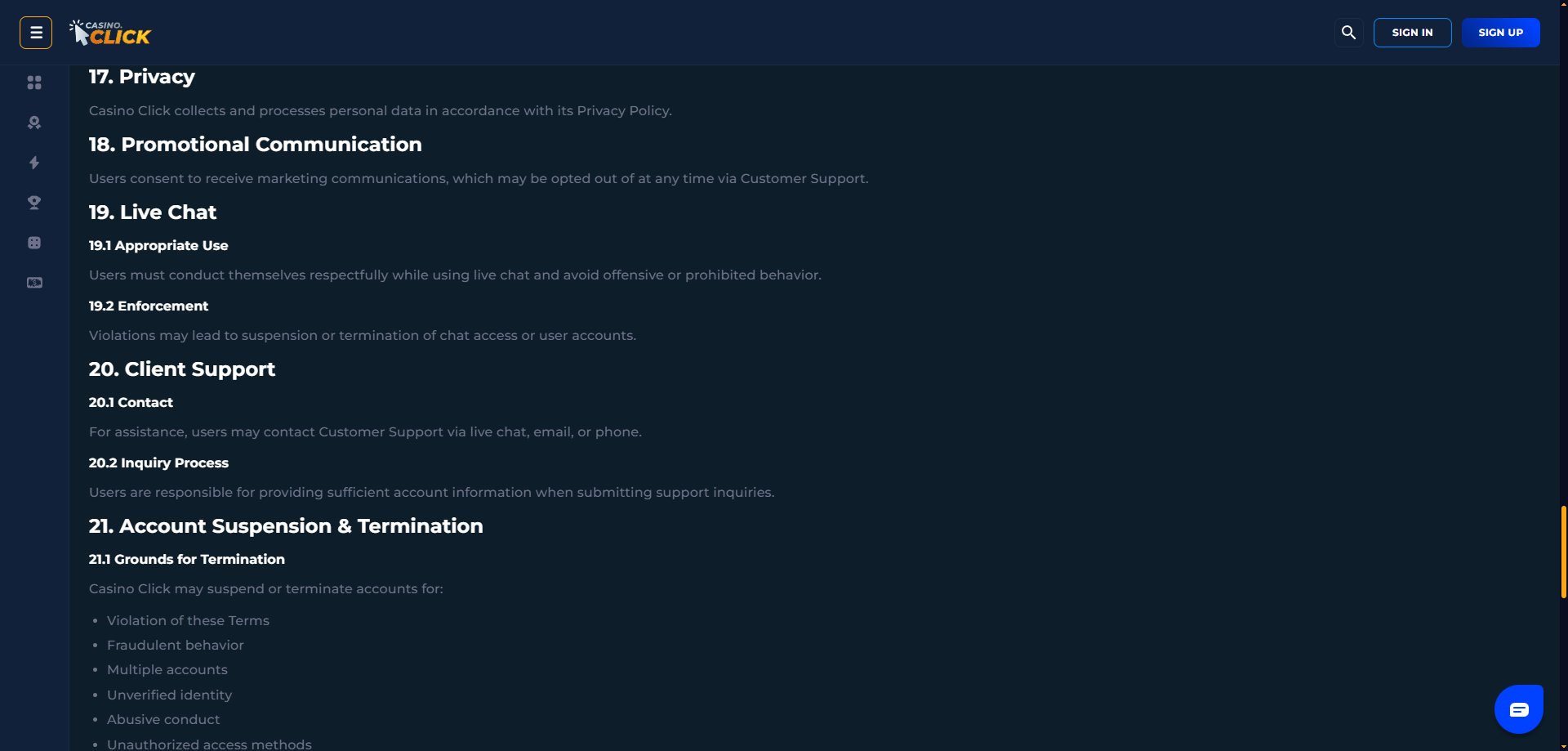Click the 'Multiple accounts' bullet

167,670
